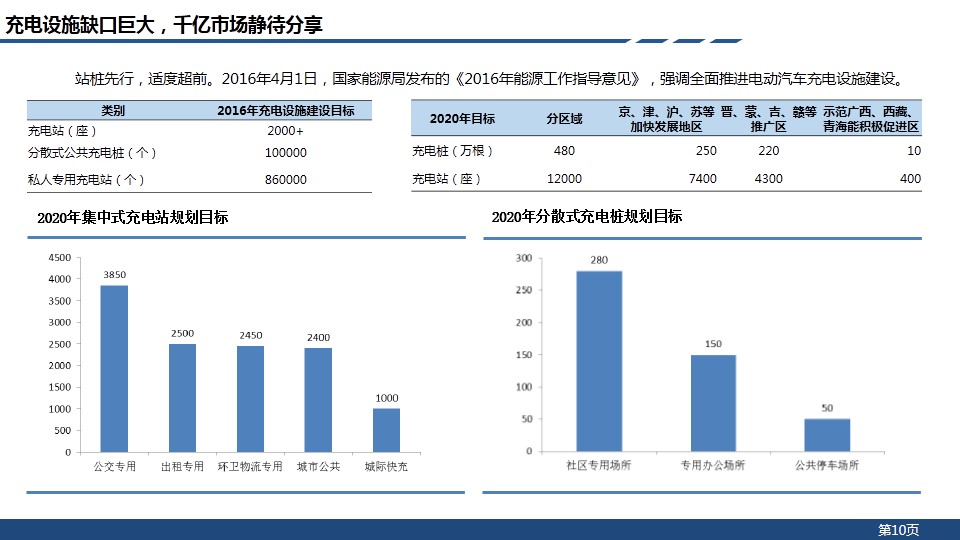This screenshot has height=540, width=960.
Task: Select header 晋、蒙、吉、赣等推广区
Action: tap(768, 119)
